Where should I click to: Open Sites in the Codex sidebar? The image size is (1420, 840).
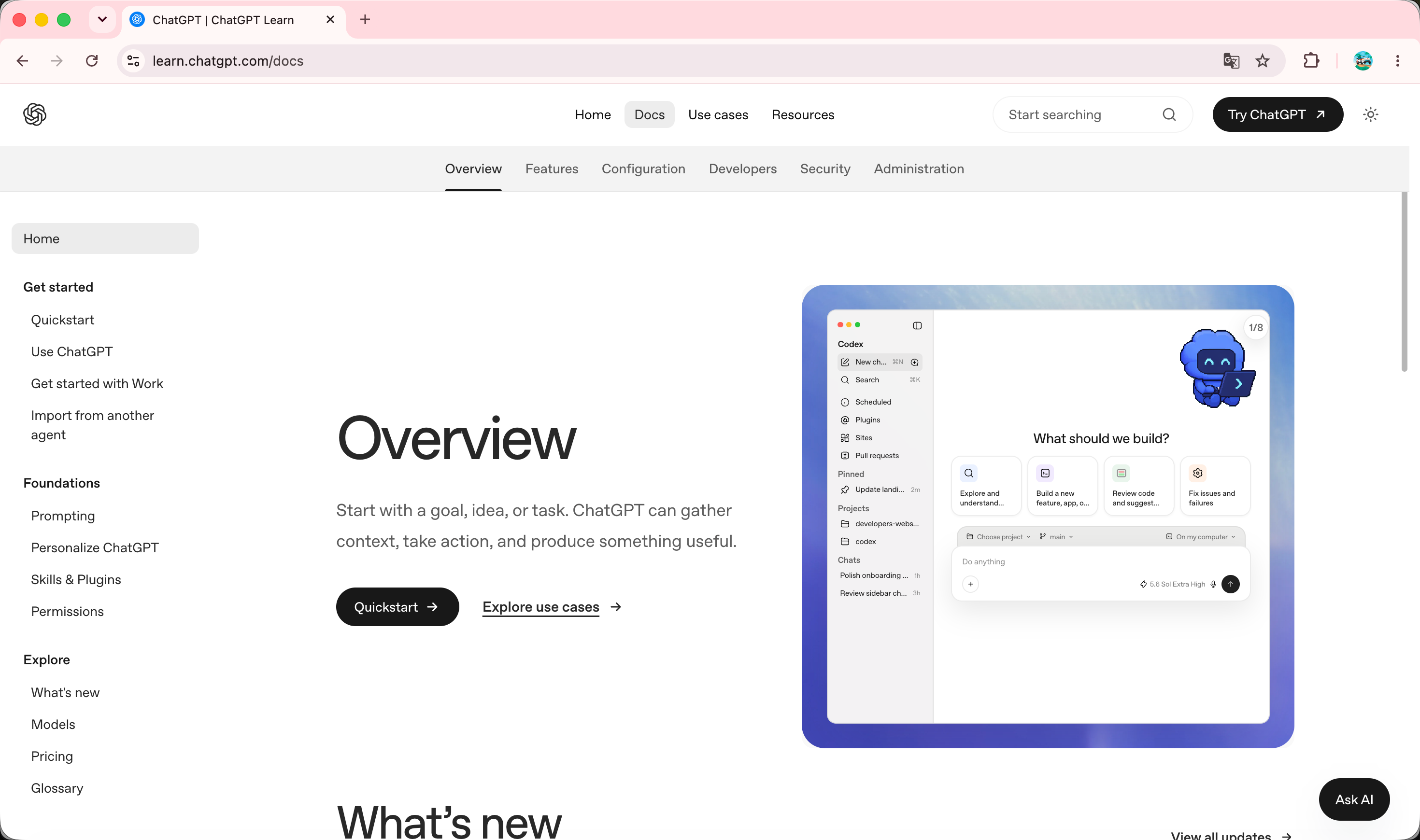coord(880,437)
